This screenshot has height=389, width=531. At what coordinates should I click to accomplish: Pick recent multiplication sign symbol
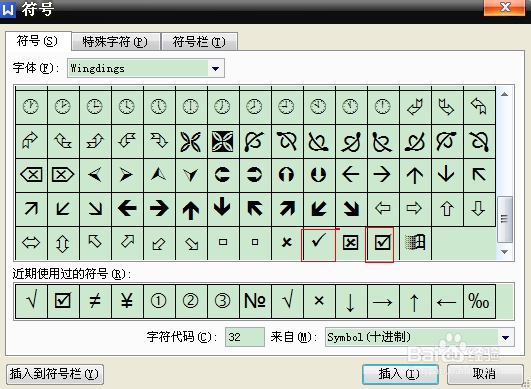click(x=319, y=301)
